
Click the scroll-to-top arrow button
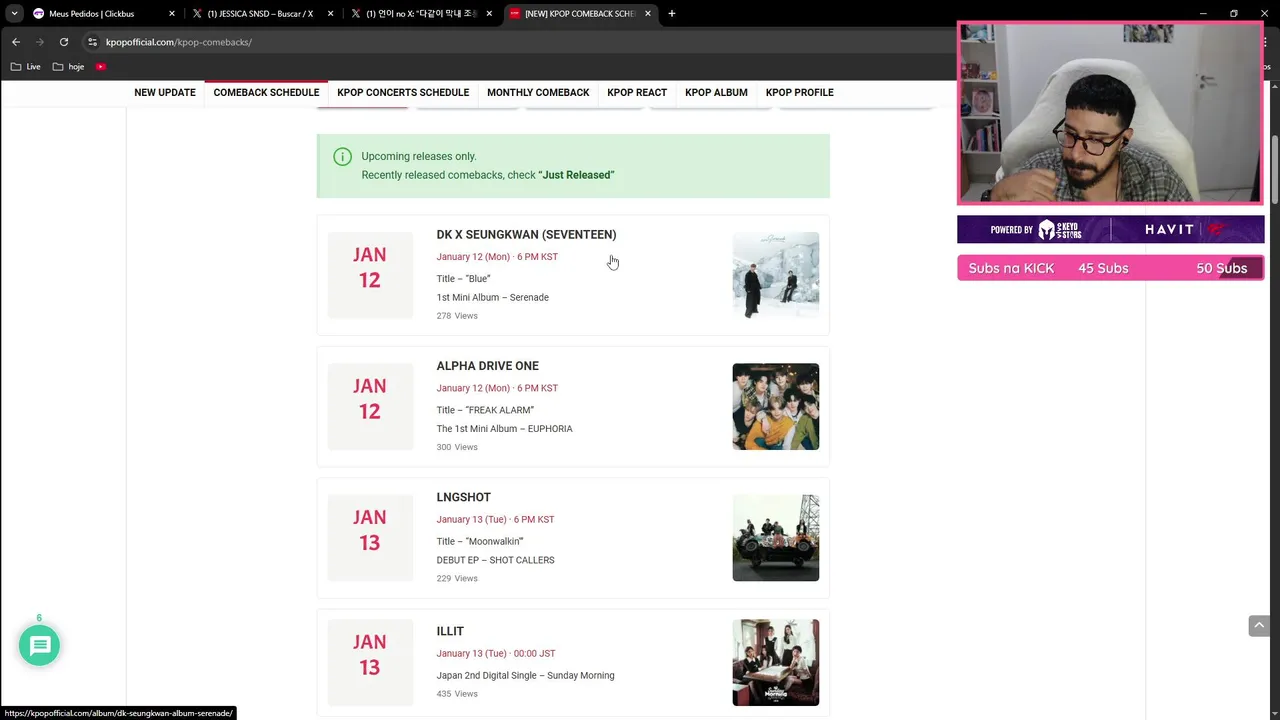[x=1259, y=625]
